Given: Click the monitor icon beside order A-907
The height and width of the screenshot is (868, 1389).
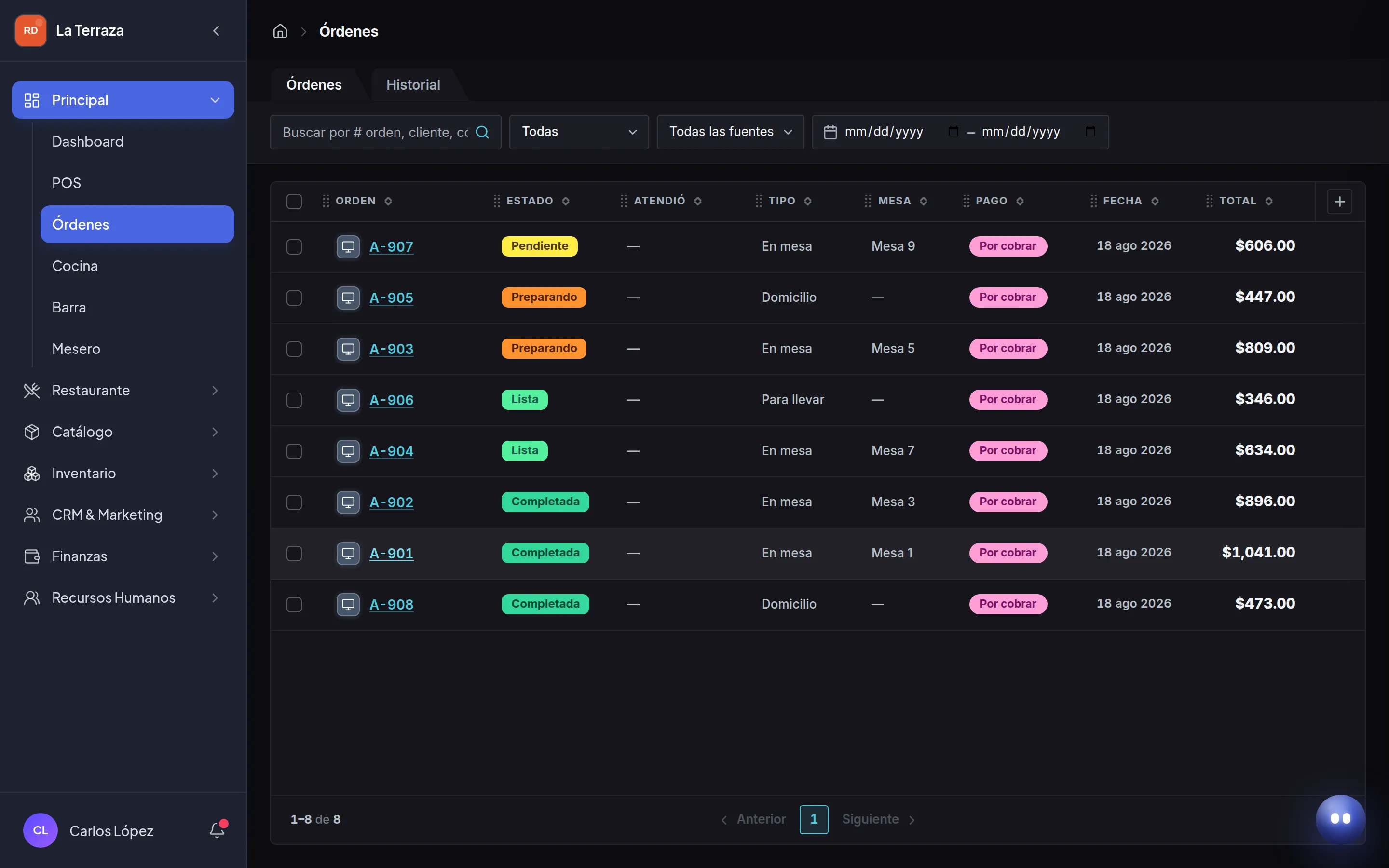Looking at the screenshot, I should point(348,247).
